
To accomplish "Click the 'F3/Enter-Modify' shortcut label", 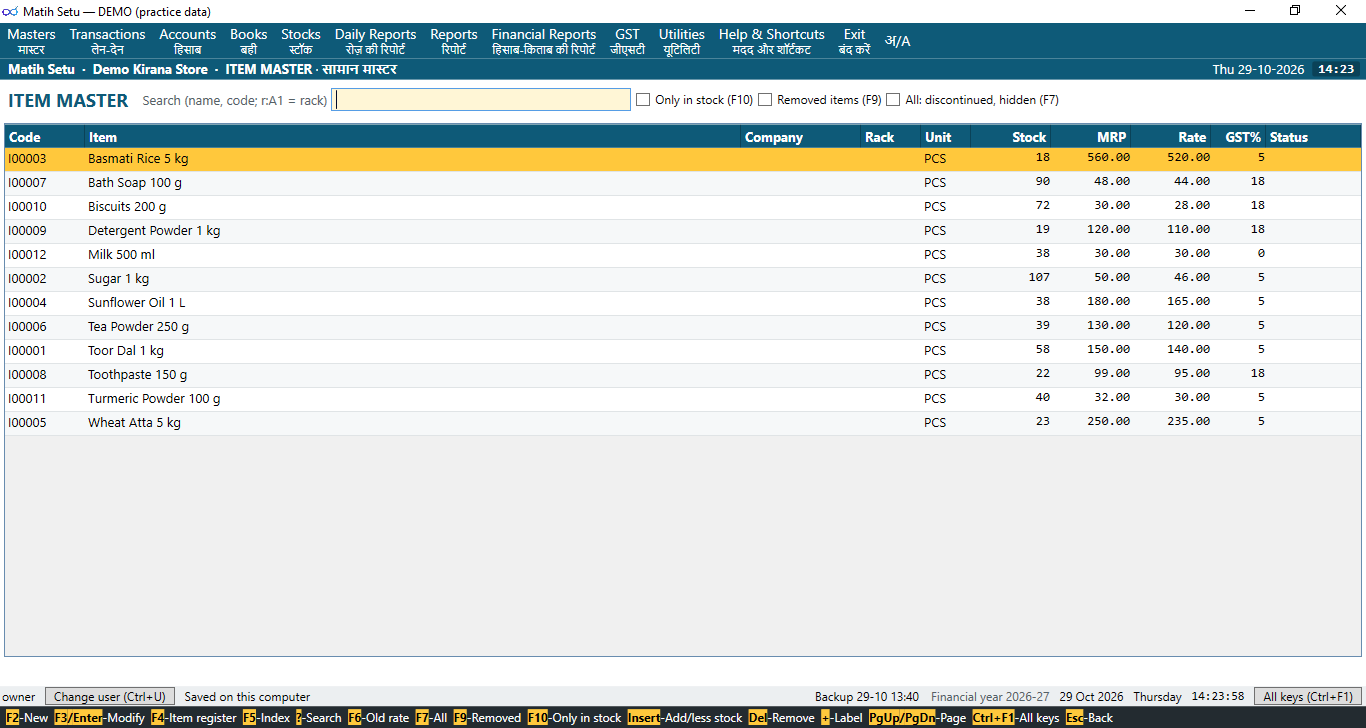I will pos(99,718).
